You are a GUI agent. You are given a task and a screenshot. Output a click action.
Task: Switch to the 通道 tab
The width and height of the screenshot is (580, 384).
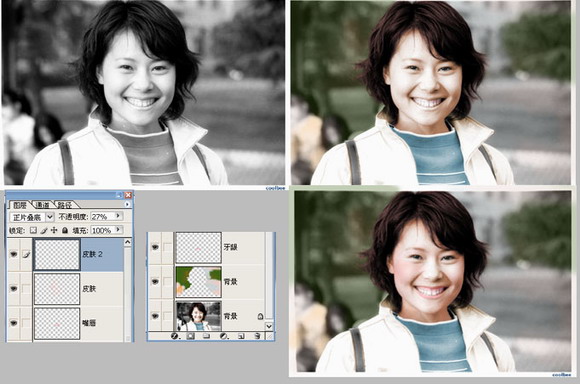pyautogui.click(x=43, y=205)
